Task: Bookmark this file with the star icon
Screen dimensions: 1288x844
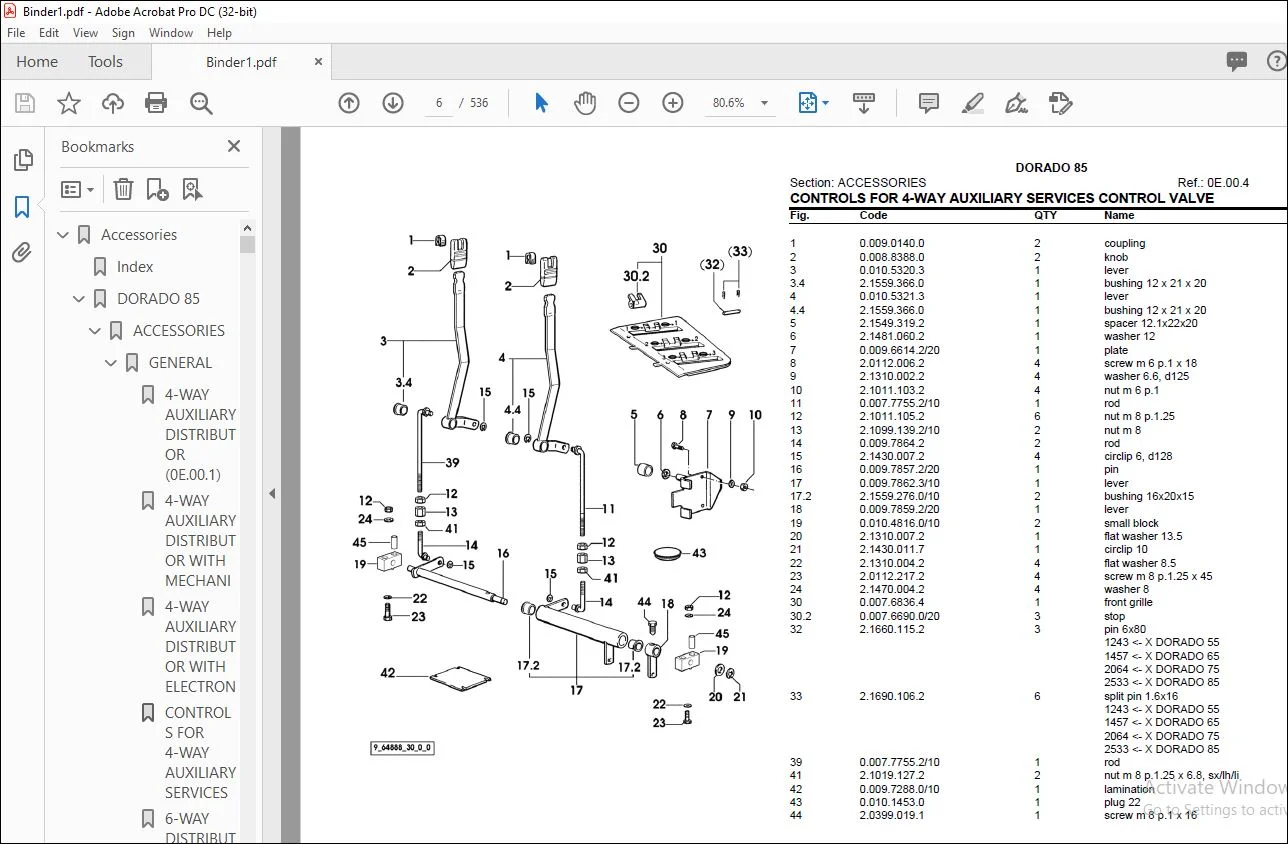Action: click(69, 103)
